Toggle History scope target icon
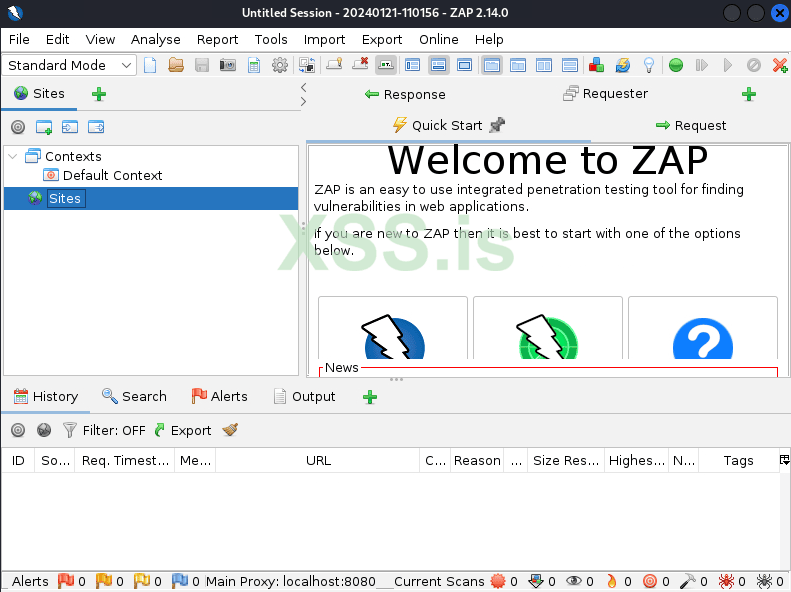 coord(18,430)
